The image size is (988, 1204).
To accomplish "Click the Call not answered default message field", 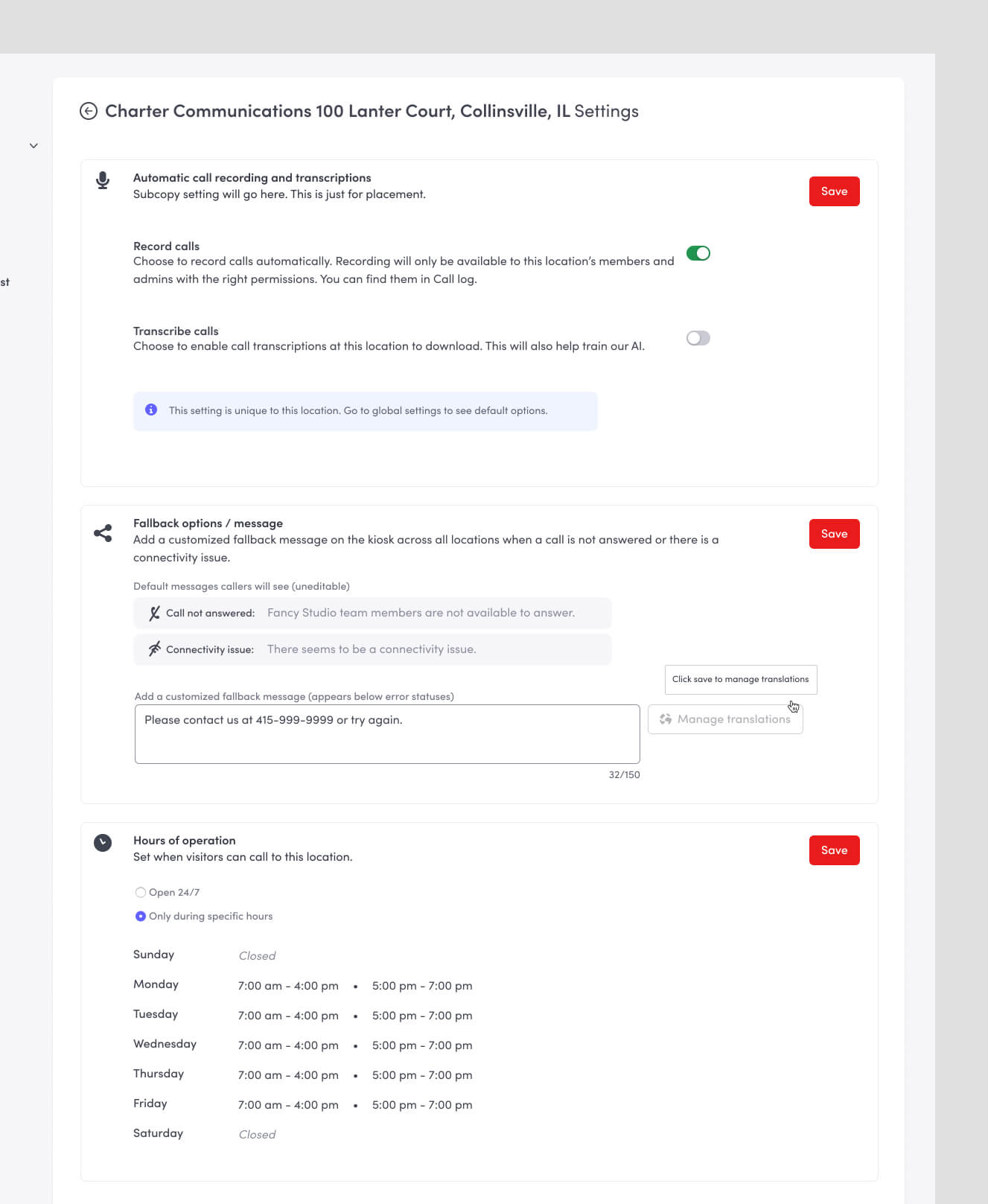I will pos(372,613).
